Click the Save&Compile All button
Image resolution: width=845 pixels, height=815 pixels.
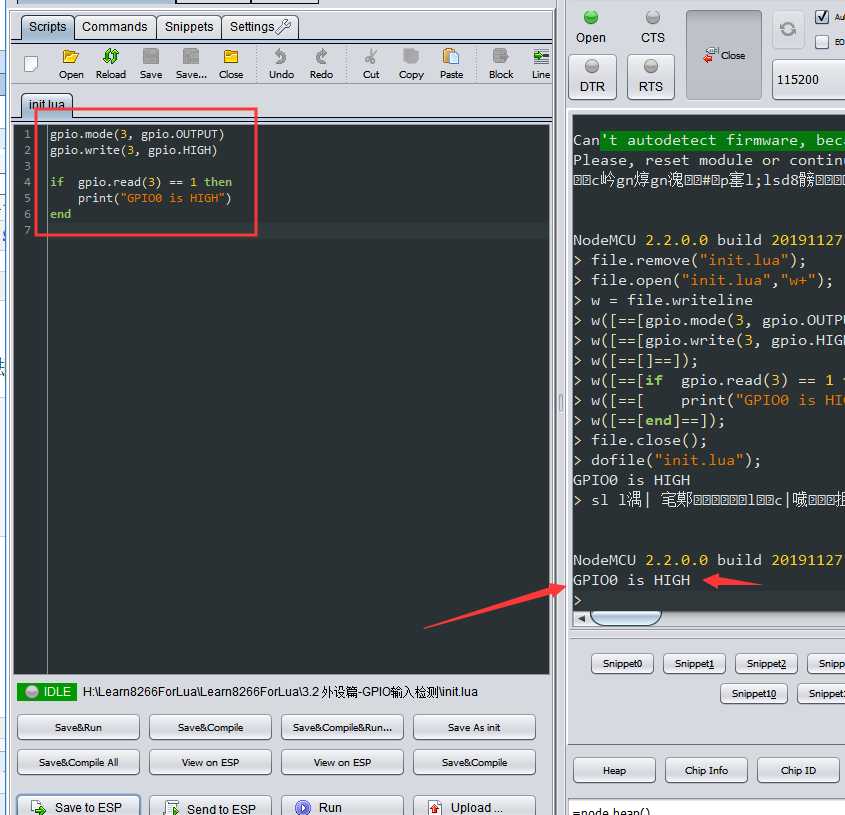(78, 762)
